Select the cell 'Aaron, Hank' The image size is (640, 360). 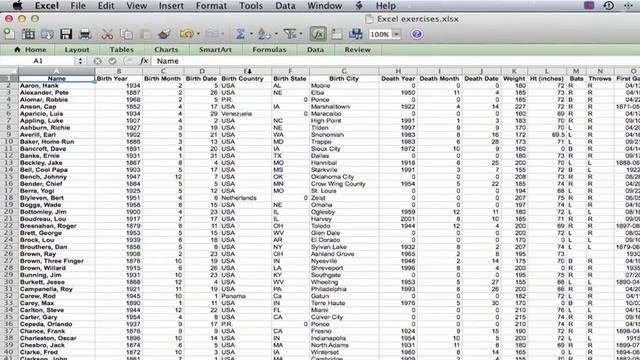click(56, 86)
